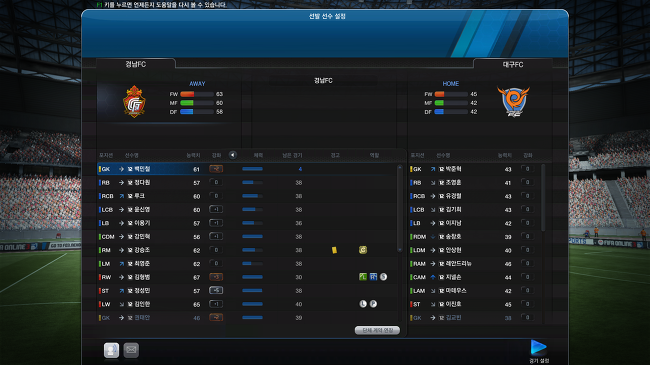Click the 12 season badge in Gyeongnam RB row
Screen dimensions: 650x365
tap(130, 182)
